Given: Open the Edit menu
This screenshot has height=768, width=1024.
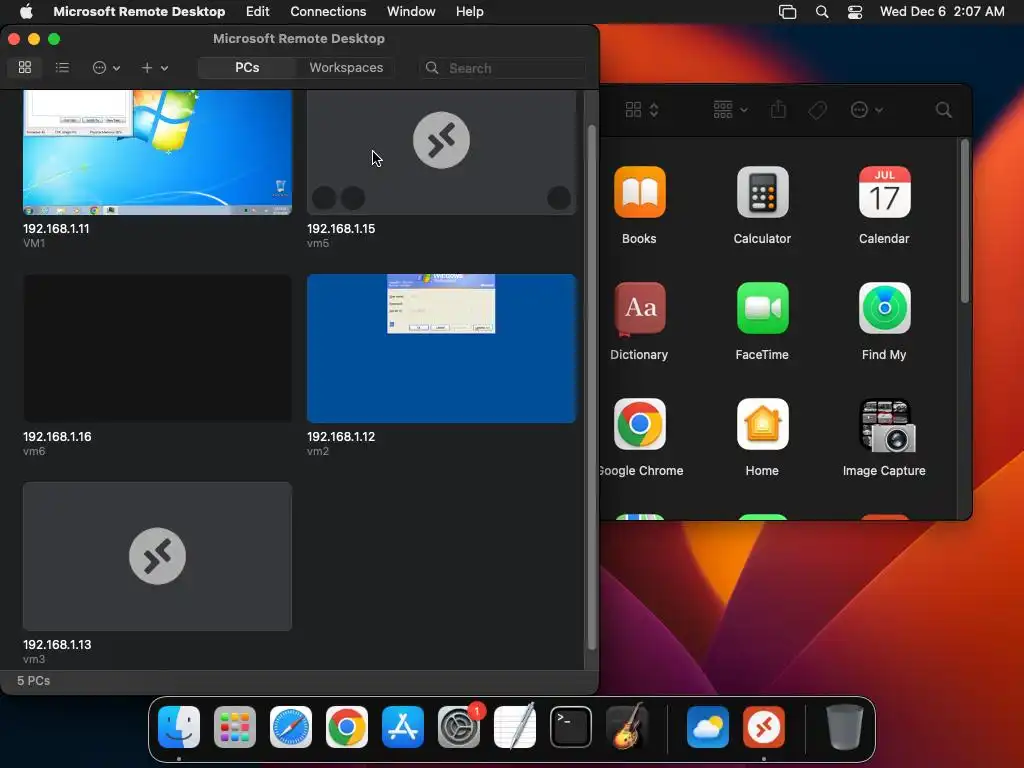Looking at the screenshot, I should coord(257,11).
